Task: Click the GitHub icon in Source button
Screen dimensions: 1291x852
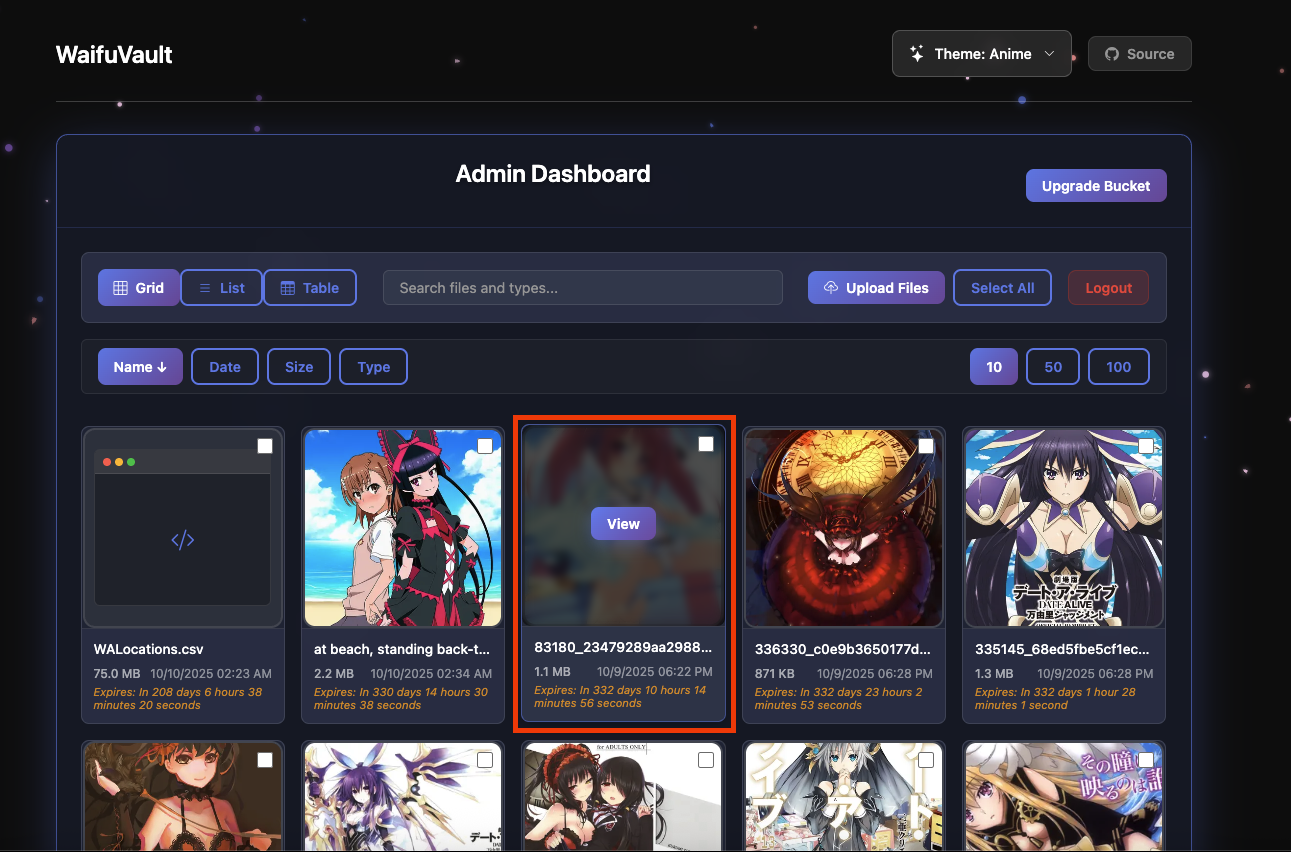Action: click(1111, 54)
